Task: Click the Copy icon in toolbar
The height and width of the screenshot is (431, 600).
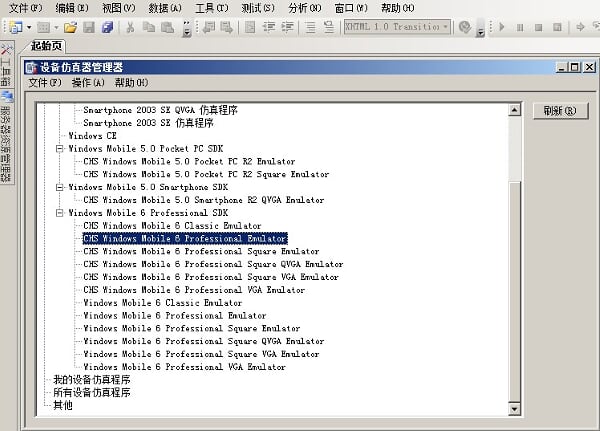Action: click(148, 27)
